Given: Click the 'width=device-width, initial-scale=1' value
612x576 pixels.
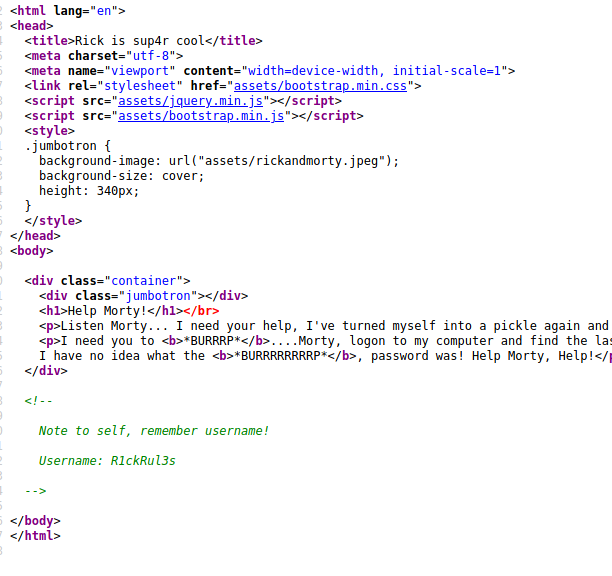Looking at the screenshot, I should (374, 71).
